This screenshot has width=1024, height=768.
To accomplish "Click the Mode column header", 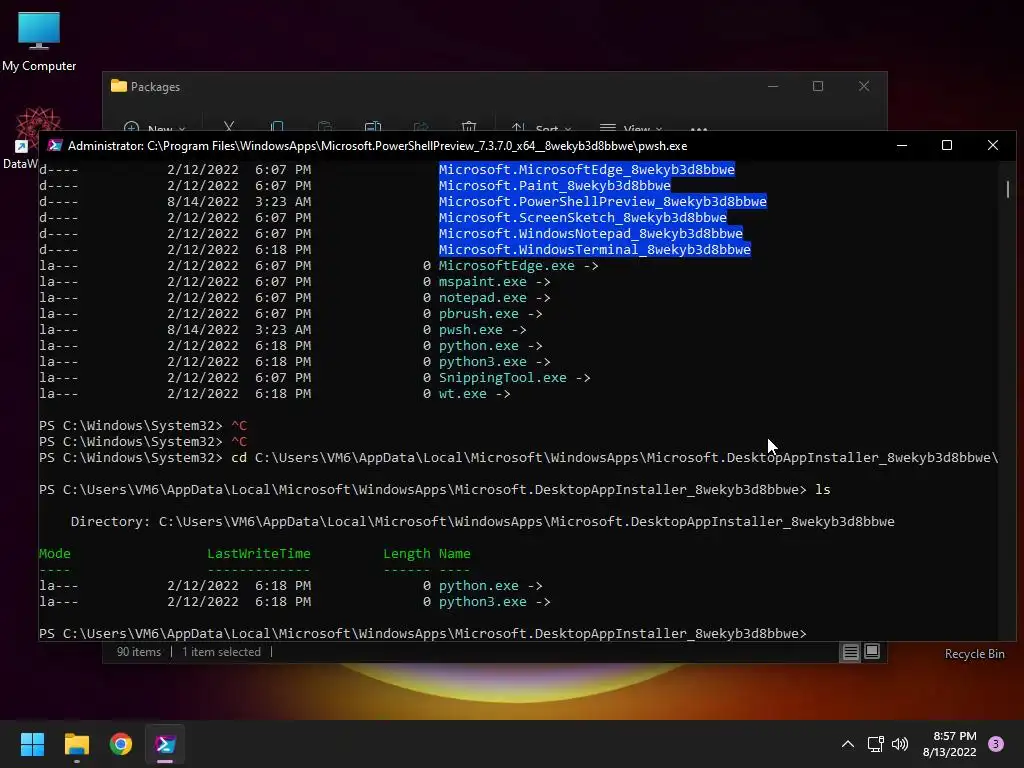I will point(55,553).
